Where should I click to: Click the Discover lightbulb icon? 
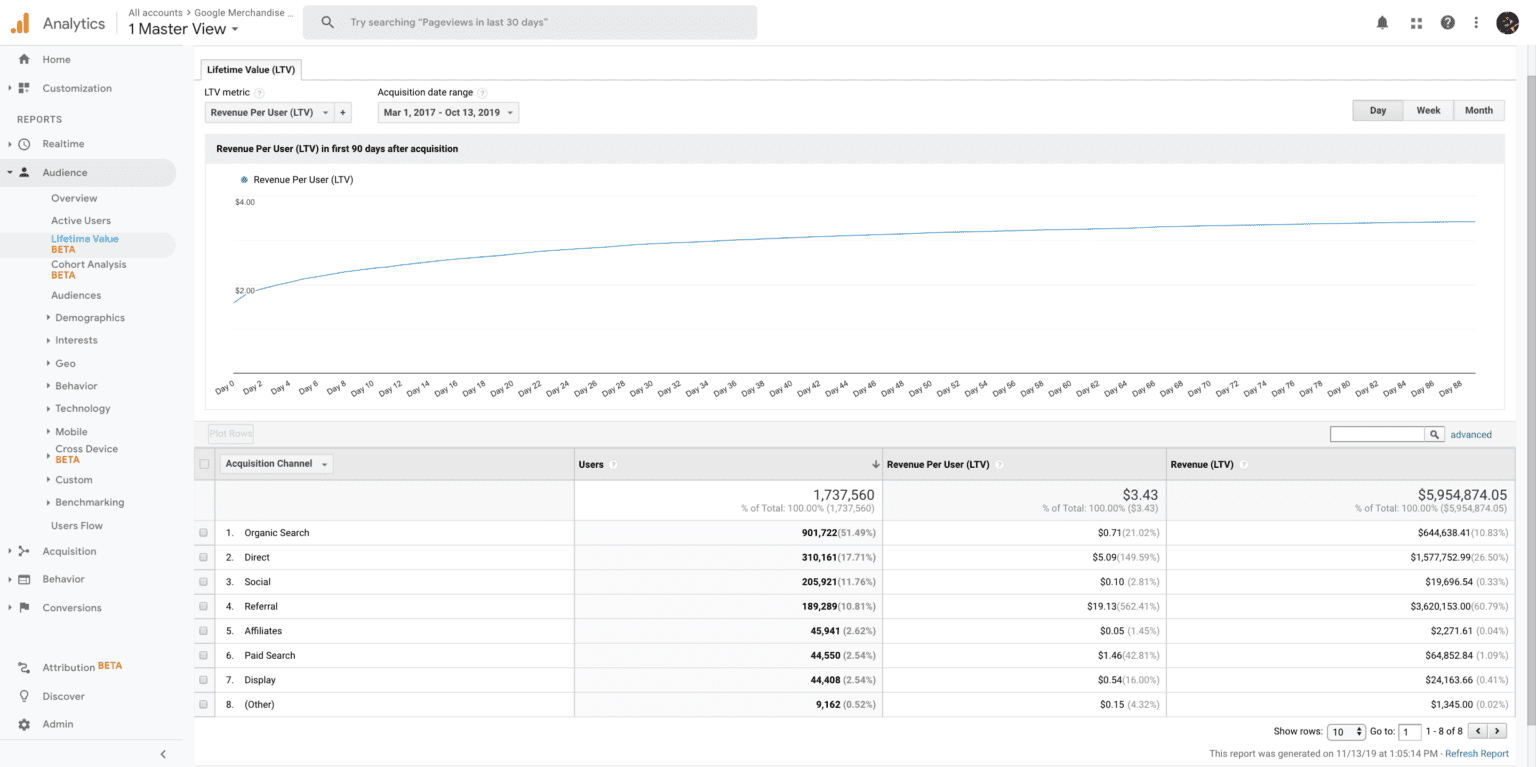[x=24, y=696]
